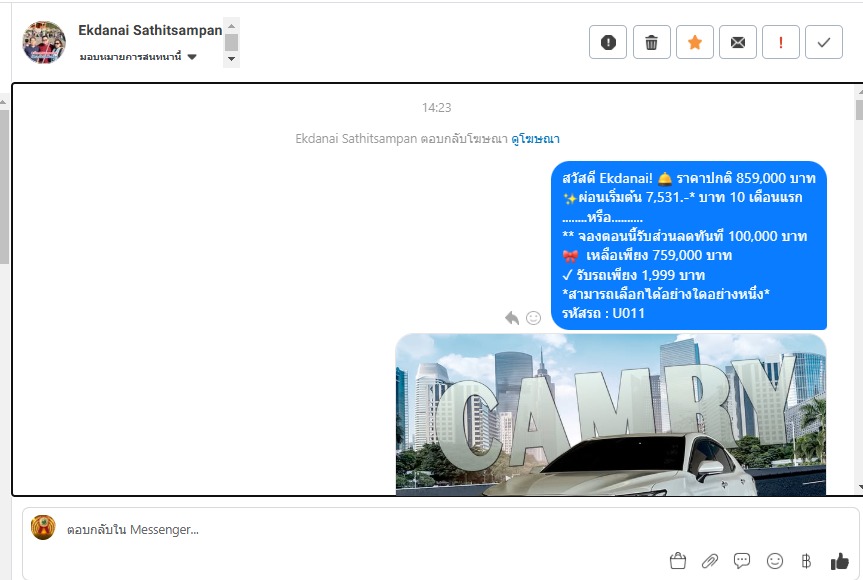Click header small scrollbar down arrow
This screenshot has height=580, width=863.
[232, 59]
